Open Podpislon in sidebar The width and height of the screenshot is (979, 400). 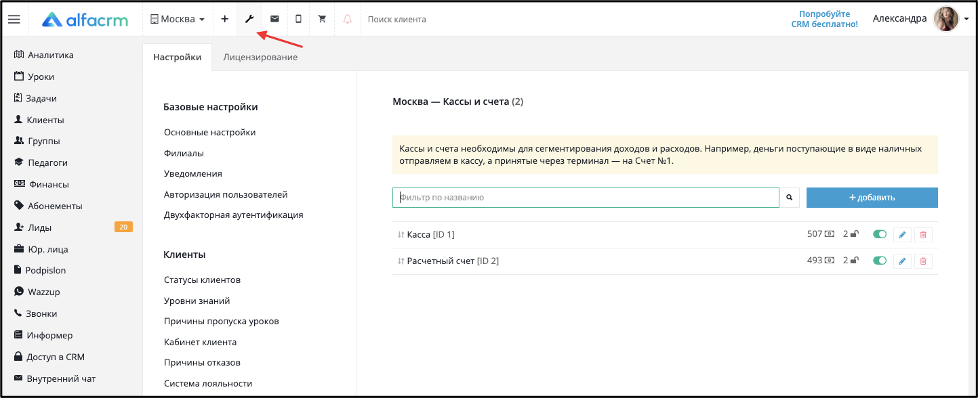pyautogui.click(x=40, y=270)
